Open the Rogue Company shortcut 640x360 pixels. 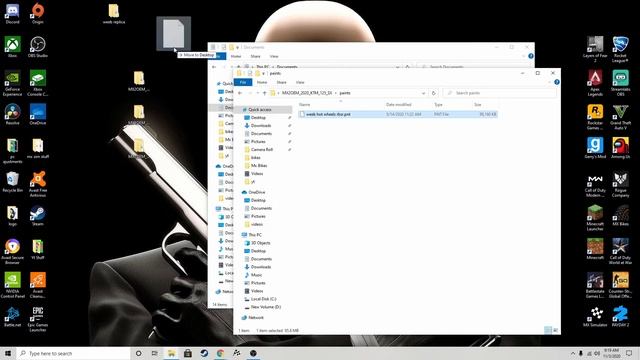point(620,184)
